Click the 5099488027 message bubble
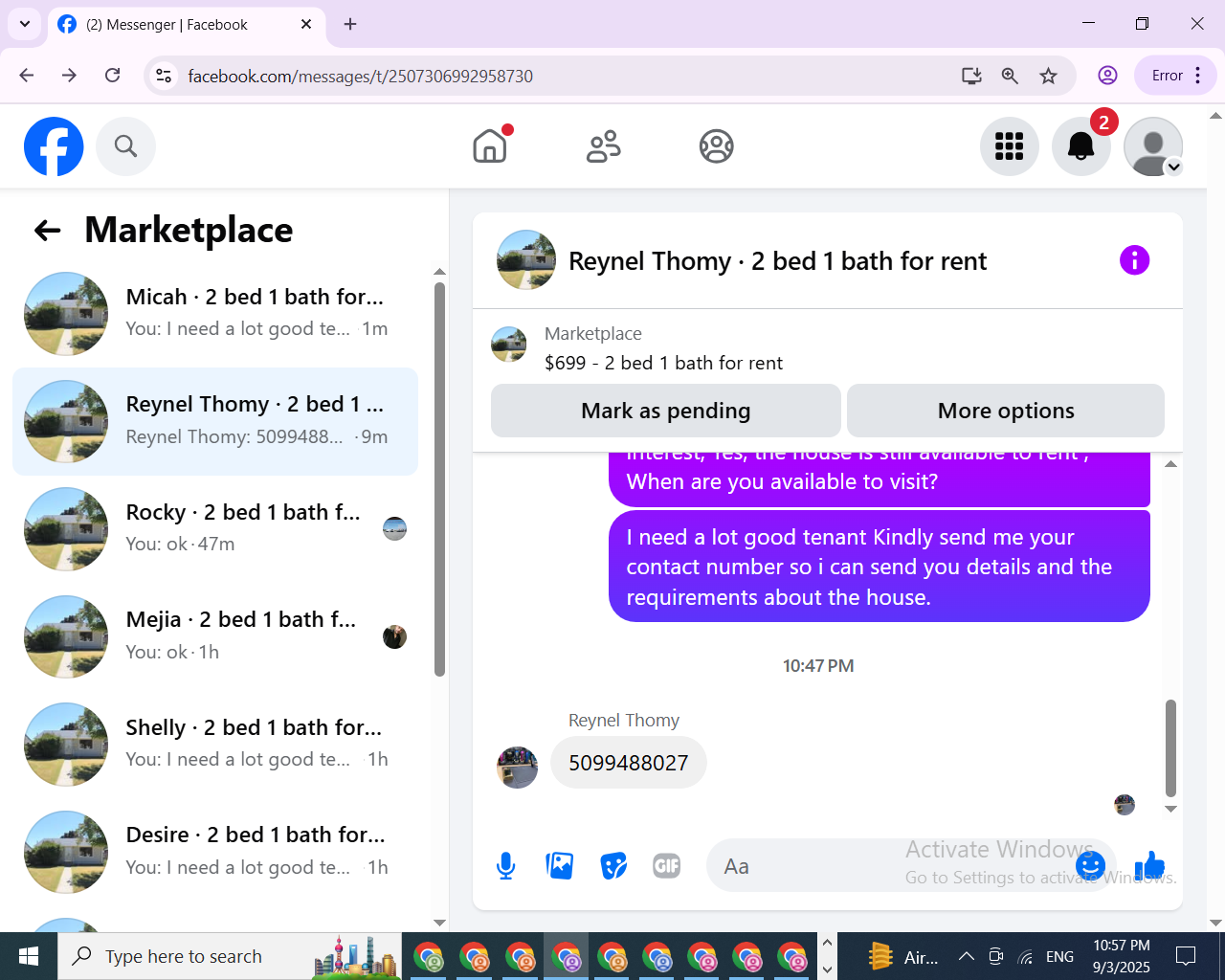This screenshot has height=980, width=1225. click(629, 763)
